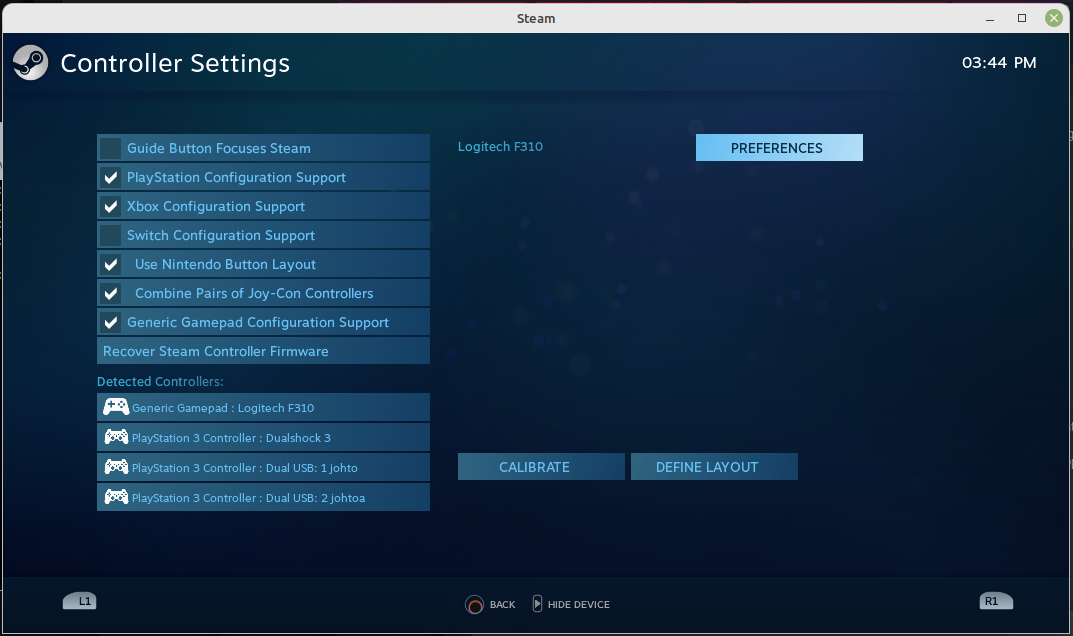Viewport: 1073px width, 636px height.
Task: Start the Calibrate option
Action: 541,467
